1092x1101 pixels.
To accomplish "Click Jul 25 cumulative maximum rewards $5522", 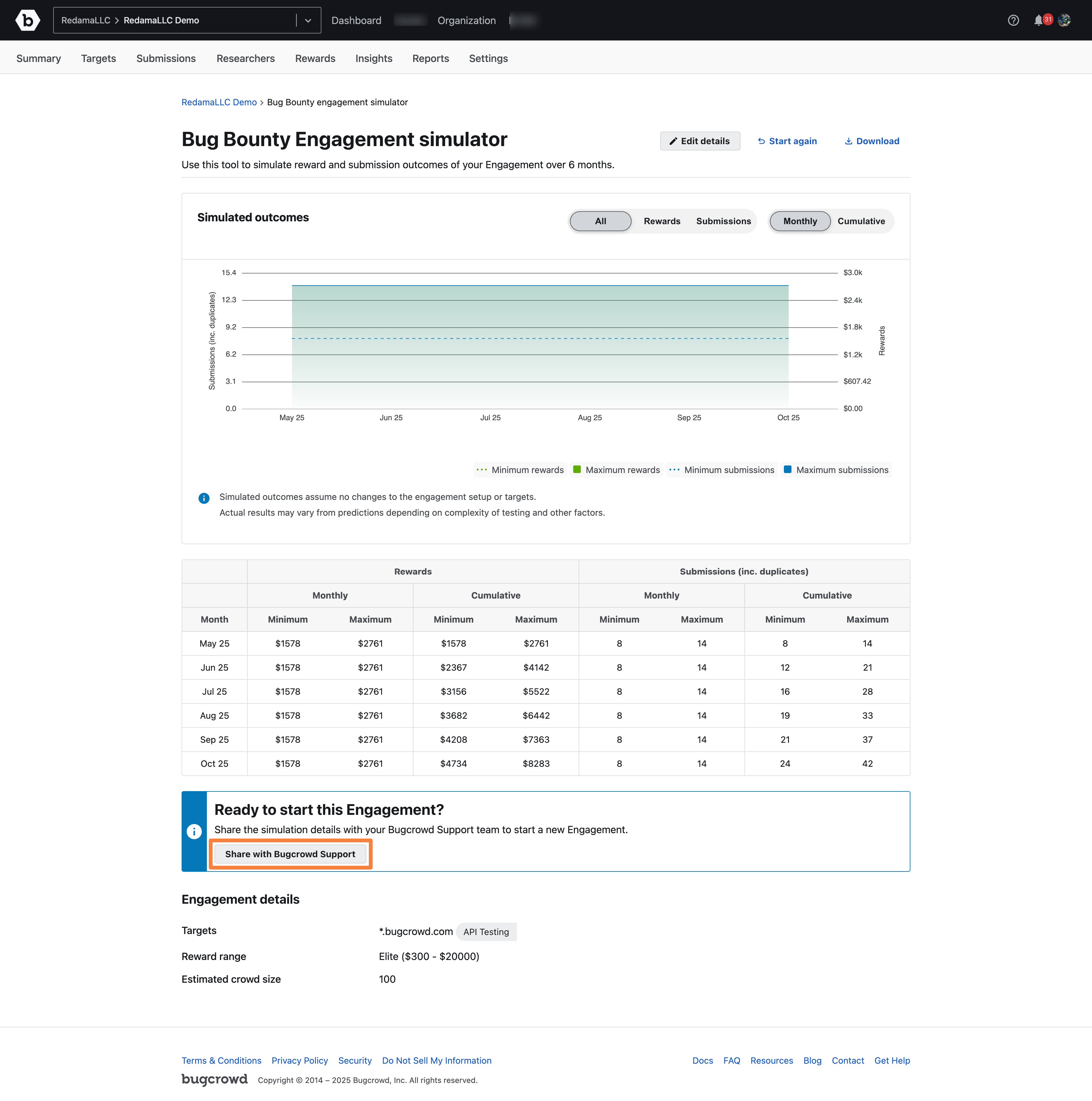I will [x=536, y=692].
